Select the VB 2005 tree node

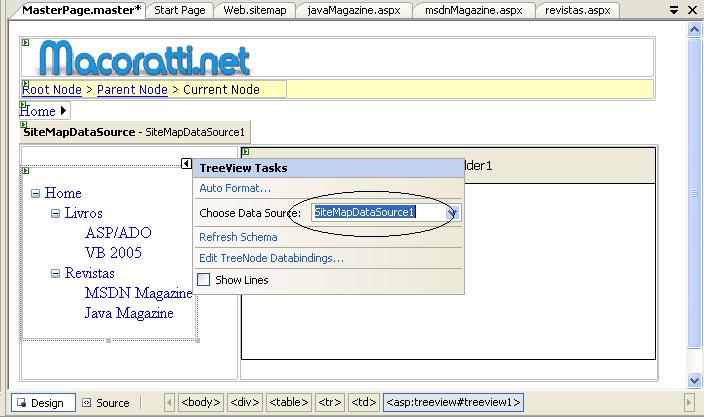[x=113, y=252]
